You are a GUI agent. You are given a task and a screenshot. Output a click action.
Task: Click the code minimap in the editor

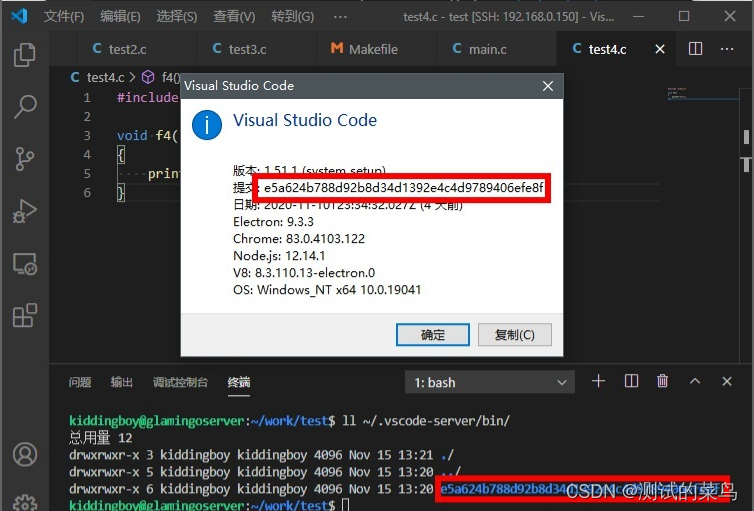pos(702,94)
